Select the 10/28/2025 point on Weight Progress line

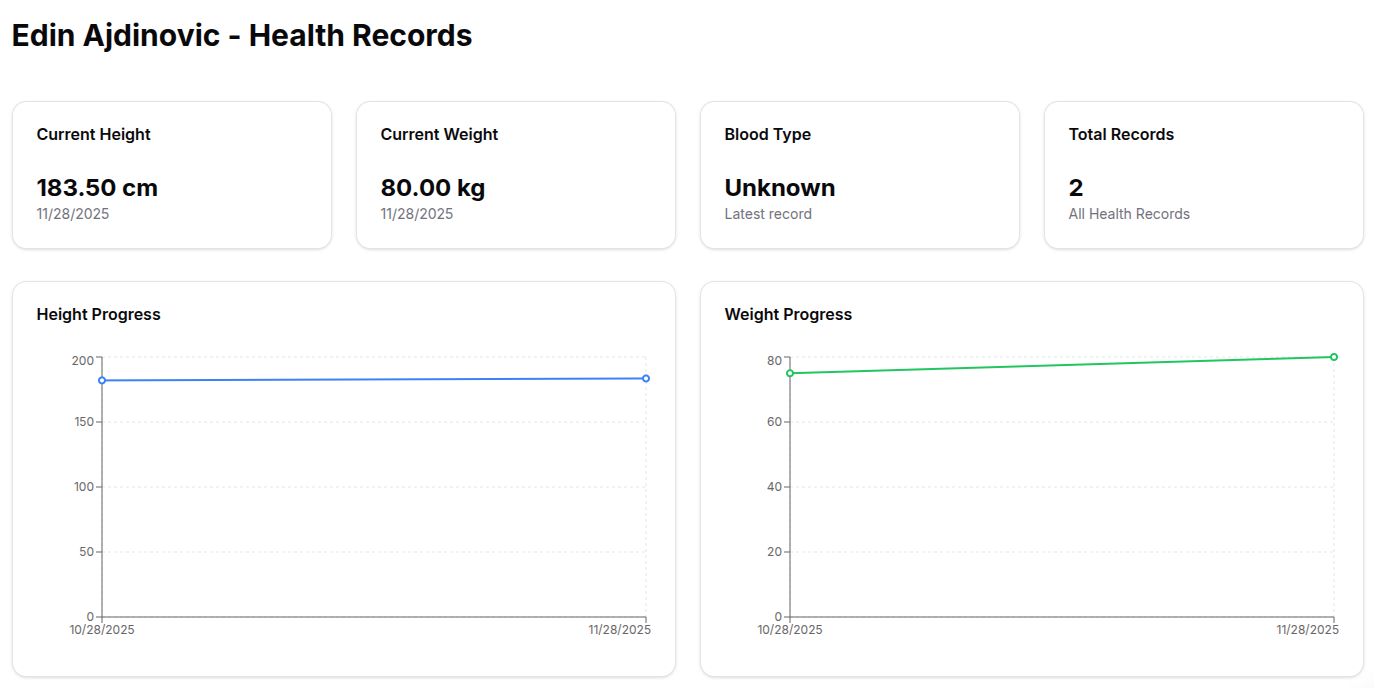click(790, 373)
